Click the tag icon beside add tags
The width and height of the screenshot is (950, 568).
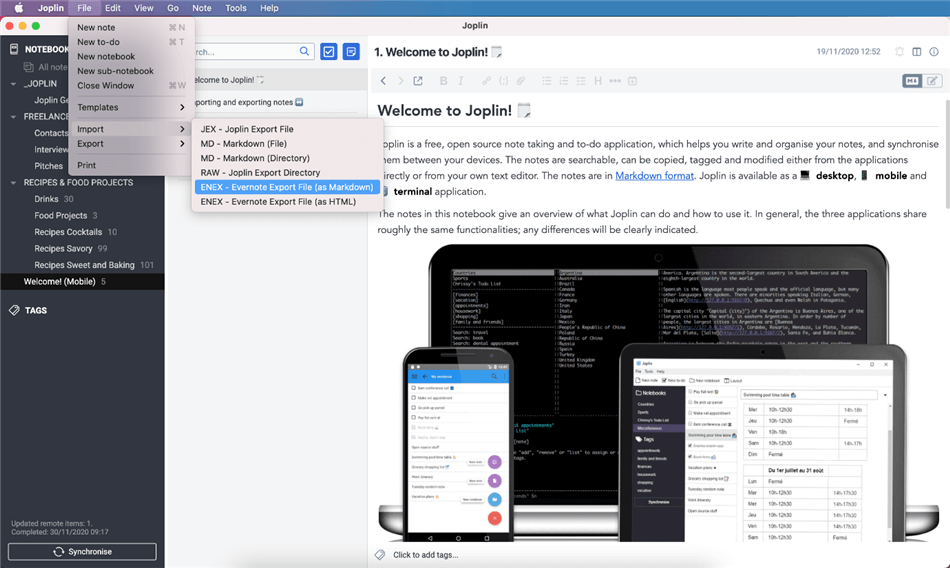(x=380, y=555)
